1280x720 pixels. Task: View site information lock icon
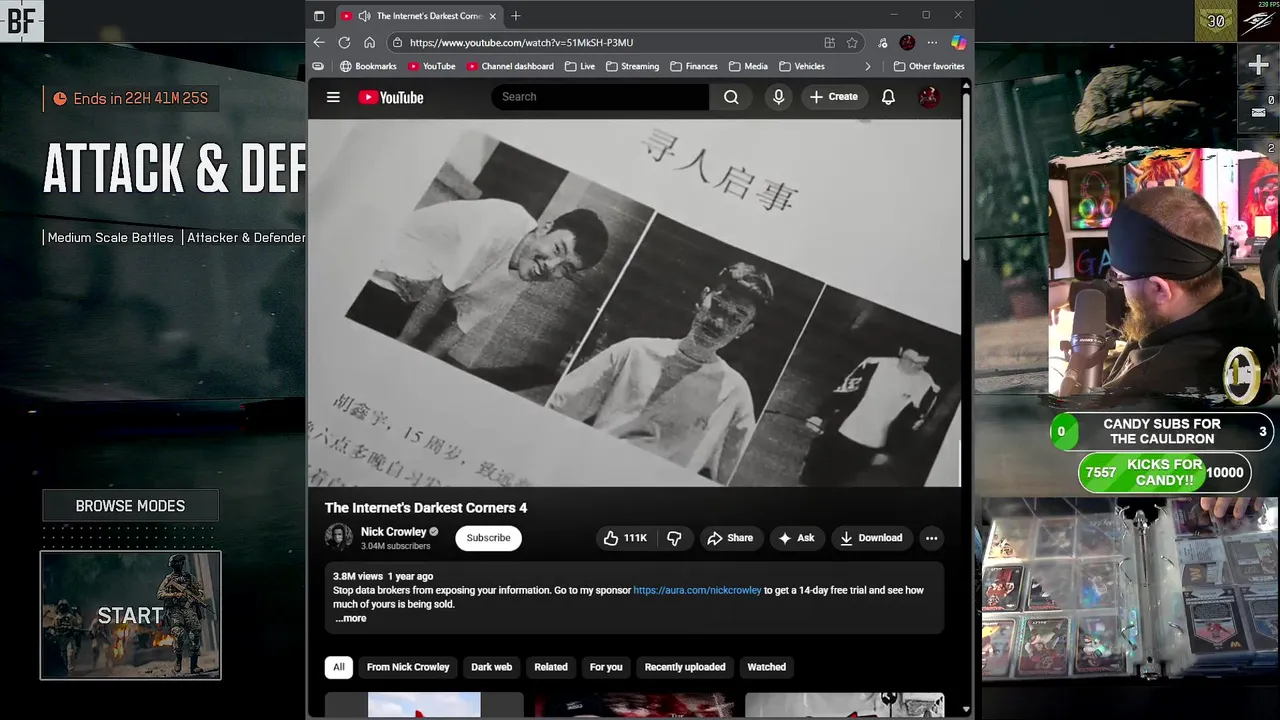click(397, 42)
